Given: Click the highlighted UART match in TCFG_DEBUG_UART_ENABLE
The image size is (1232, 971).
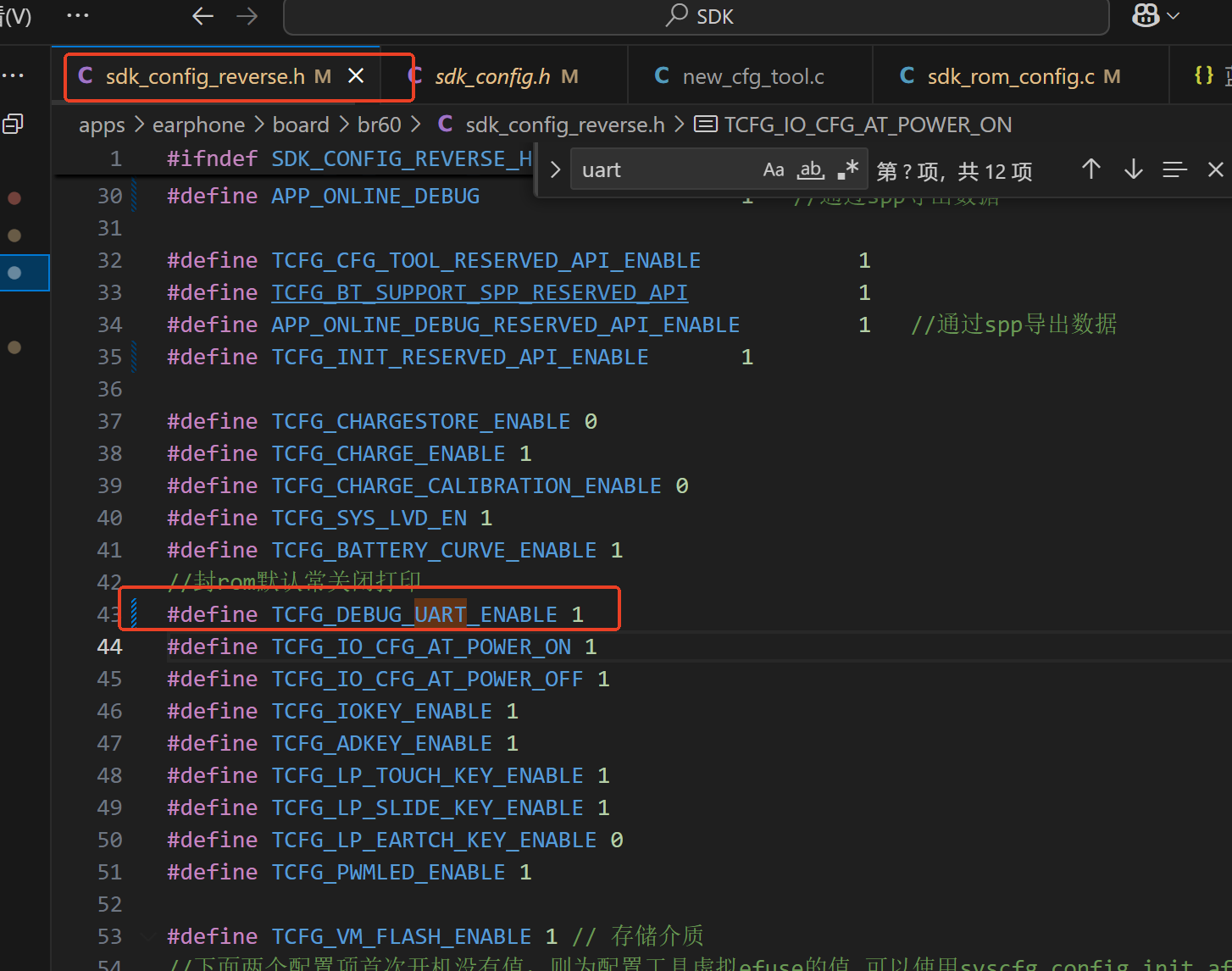Looking at the screenshot, I should (x=440, y=614).
